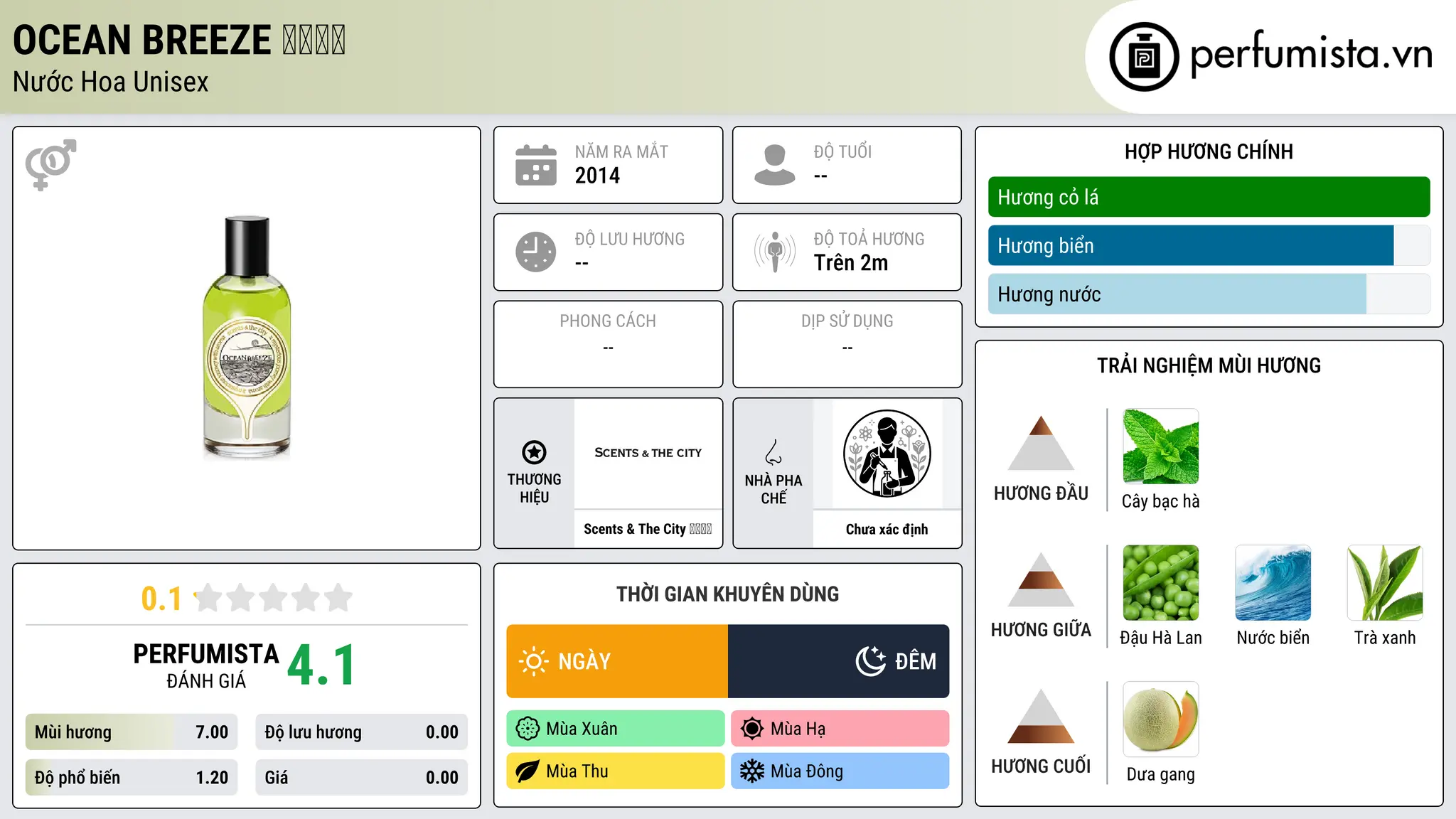
Task: Open the Nước biển wave note image
Action: point(1273,583)
